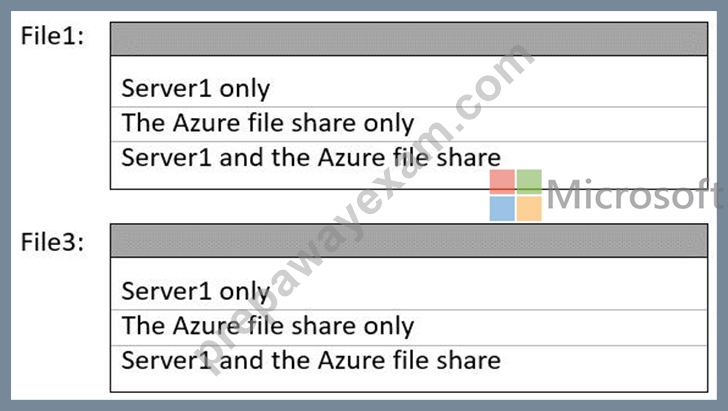Click blank row above File1's "Server1 only"
Screen dimensions: 728x411
[409, 64]
